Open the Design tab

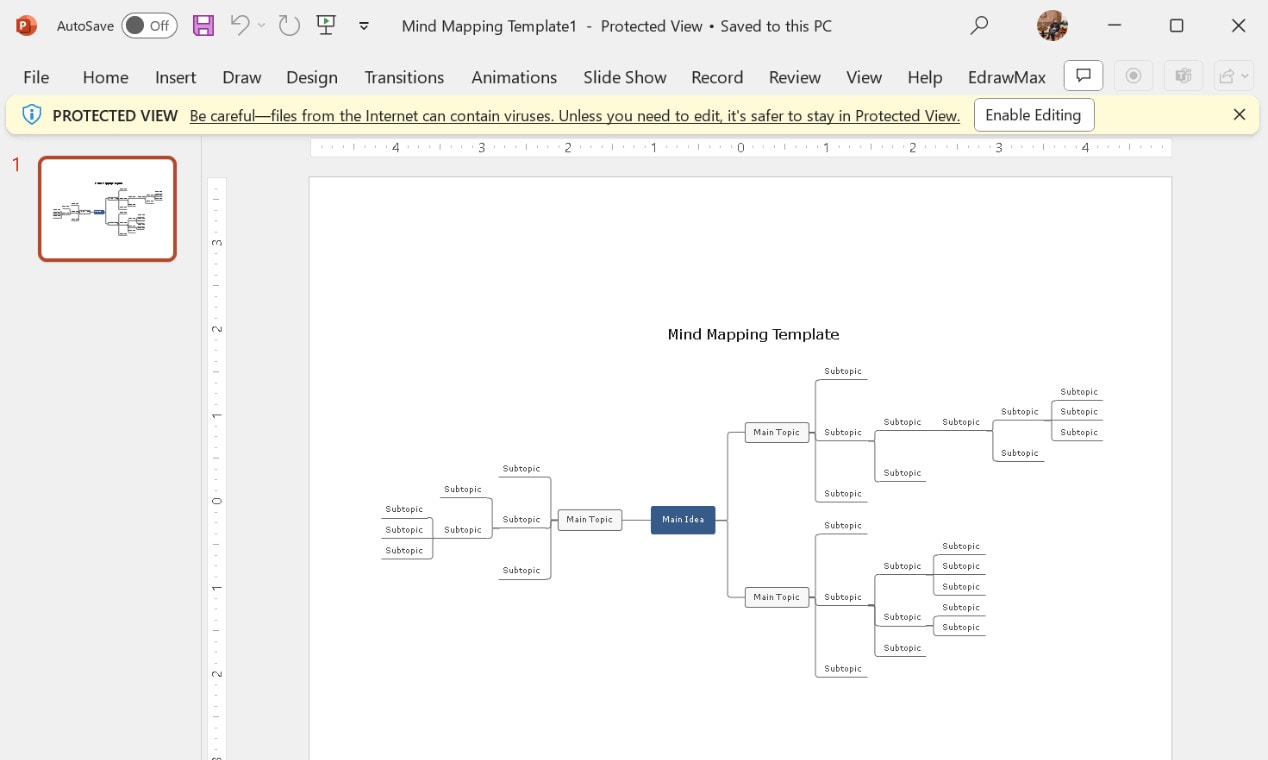pyautogui.click(x=312, y=77)
